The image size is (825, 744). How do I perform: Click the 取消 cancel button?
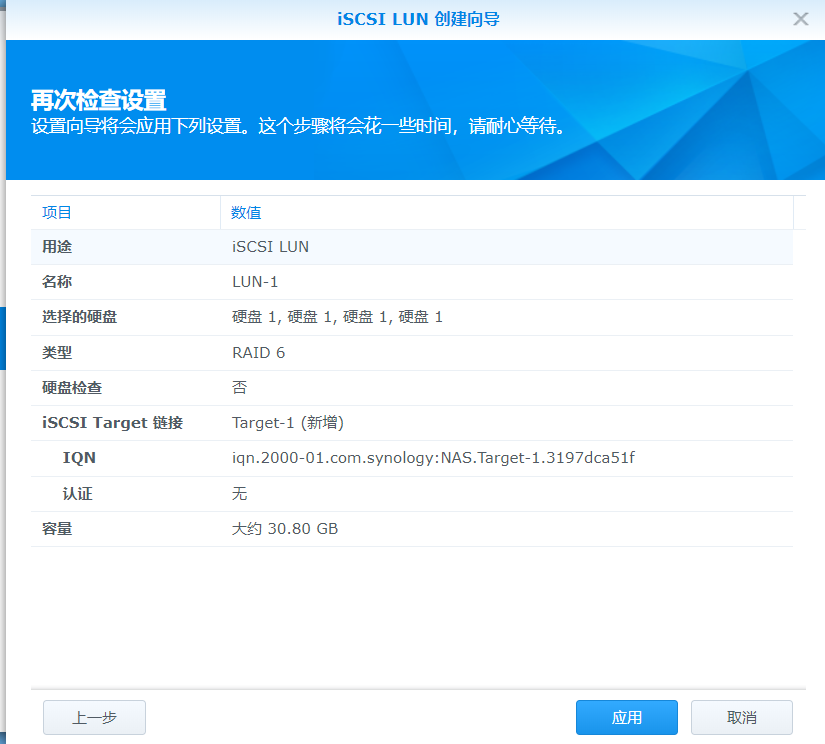[x=741, y=717]
